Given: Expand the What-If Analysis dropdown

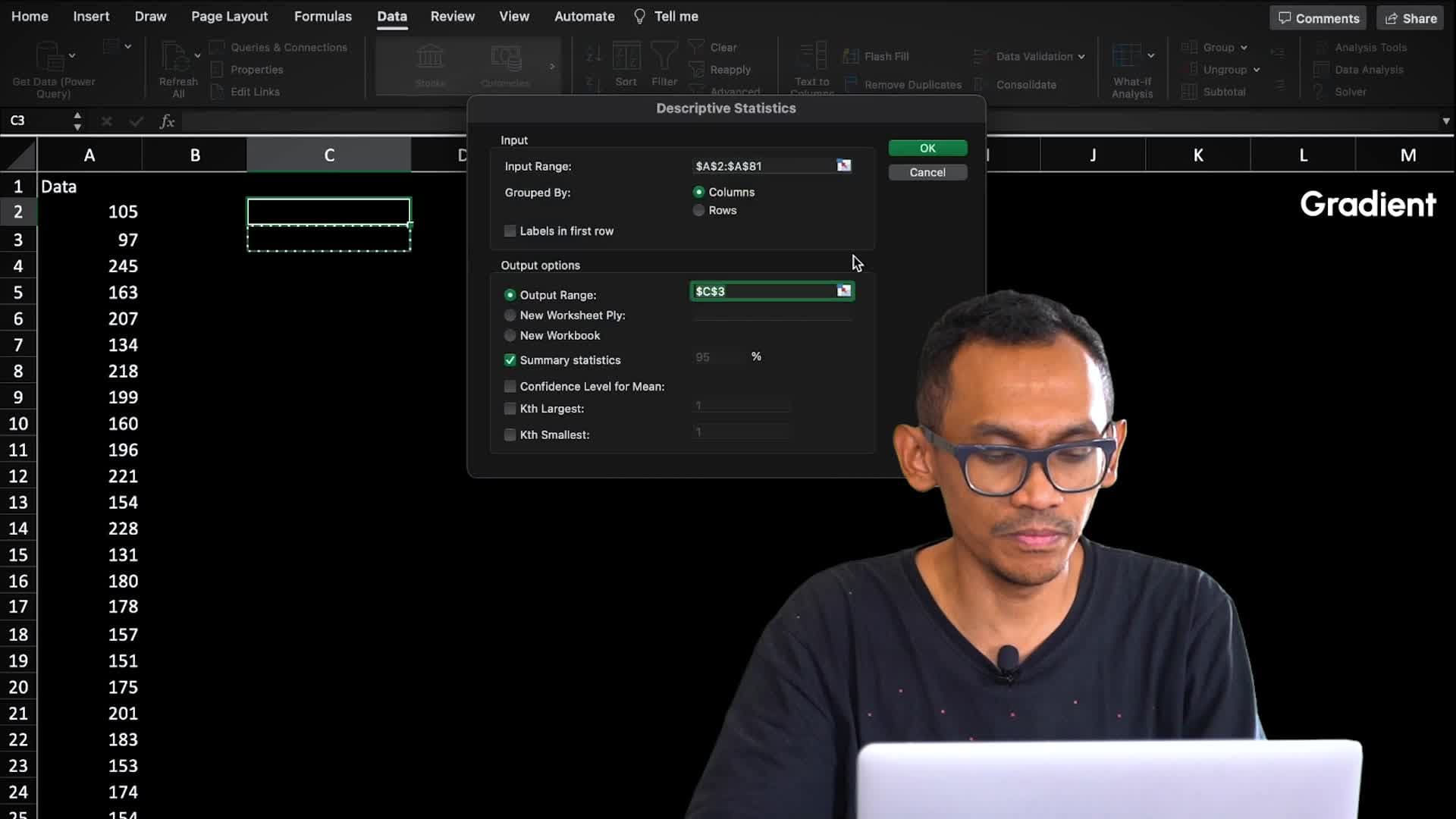Looking at the screenshot, I should (1150, 56).
